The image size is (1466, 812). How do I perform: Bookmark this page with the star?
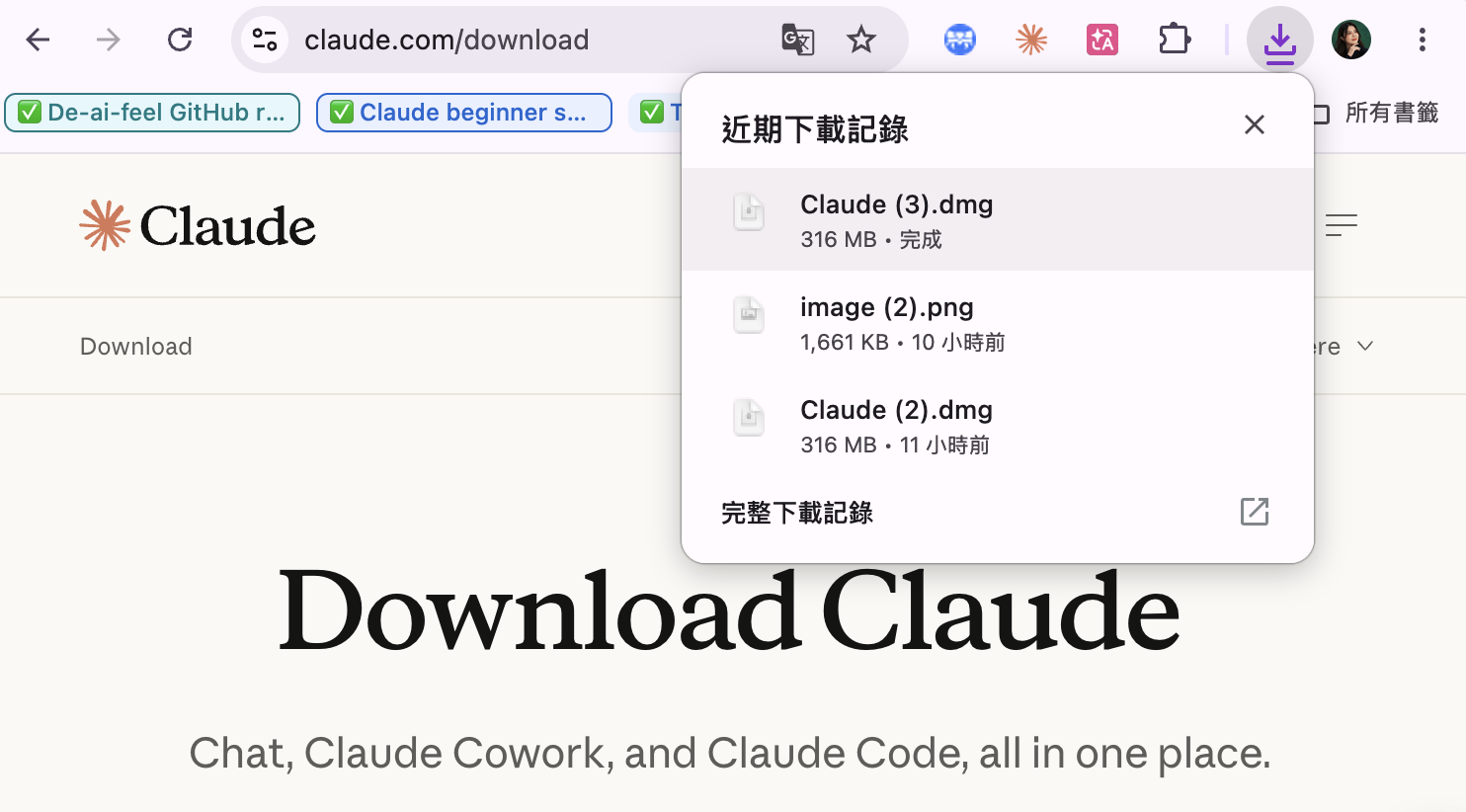pyautogui.click(x=861, y=40)
